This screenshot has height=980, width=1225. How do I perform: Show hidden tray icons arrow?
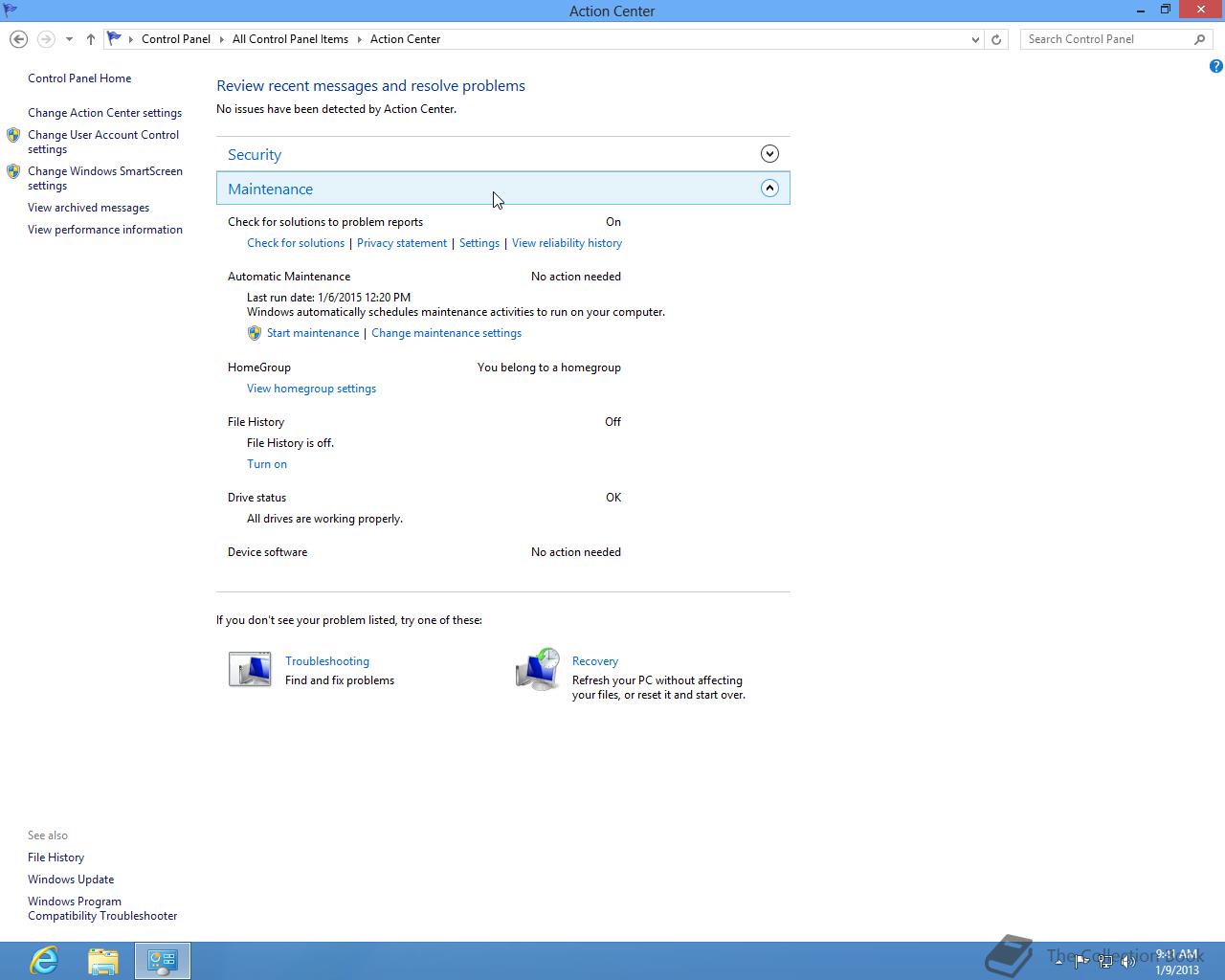click(x=1058, y=962)
